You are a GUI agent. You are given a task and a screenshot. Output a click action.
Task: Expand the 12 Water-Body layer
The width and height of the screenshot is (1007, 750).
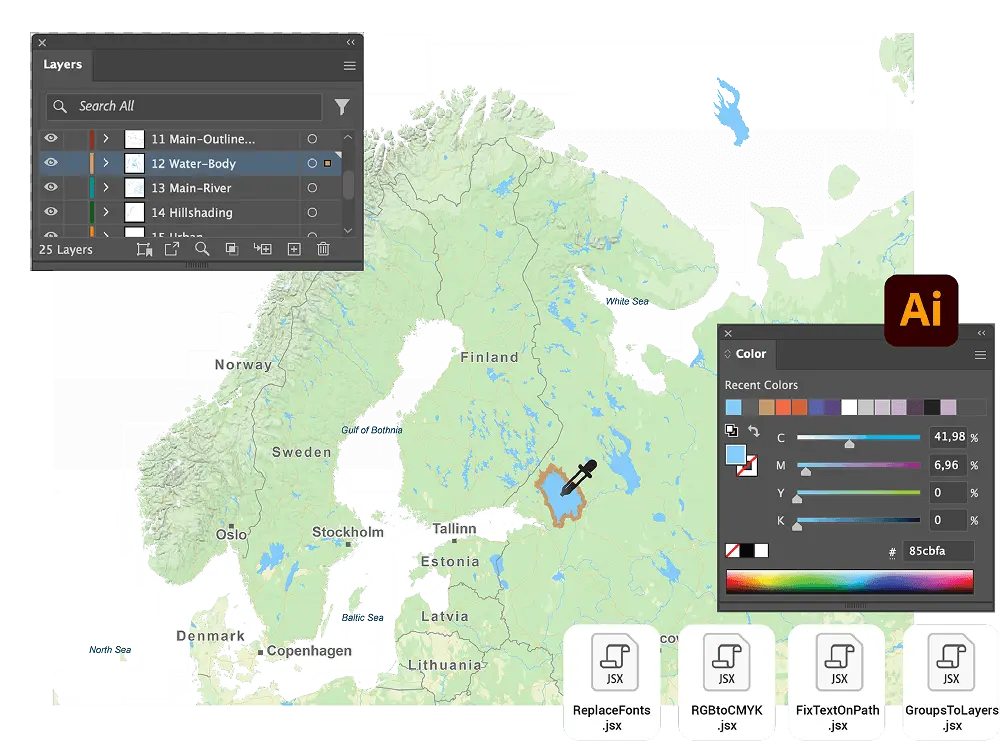click(x=106, y=163)
